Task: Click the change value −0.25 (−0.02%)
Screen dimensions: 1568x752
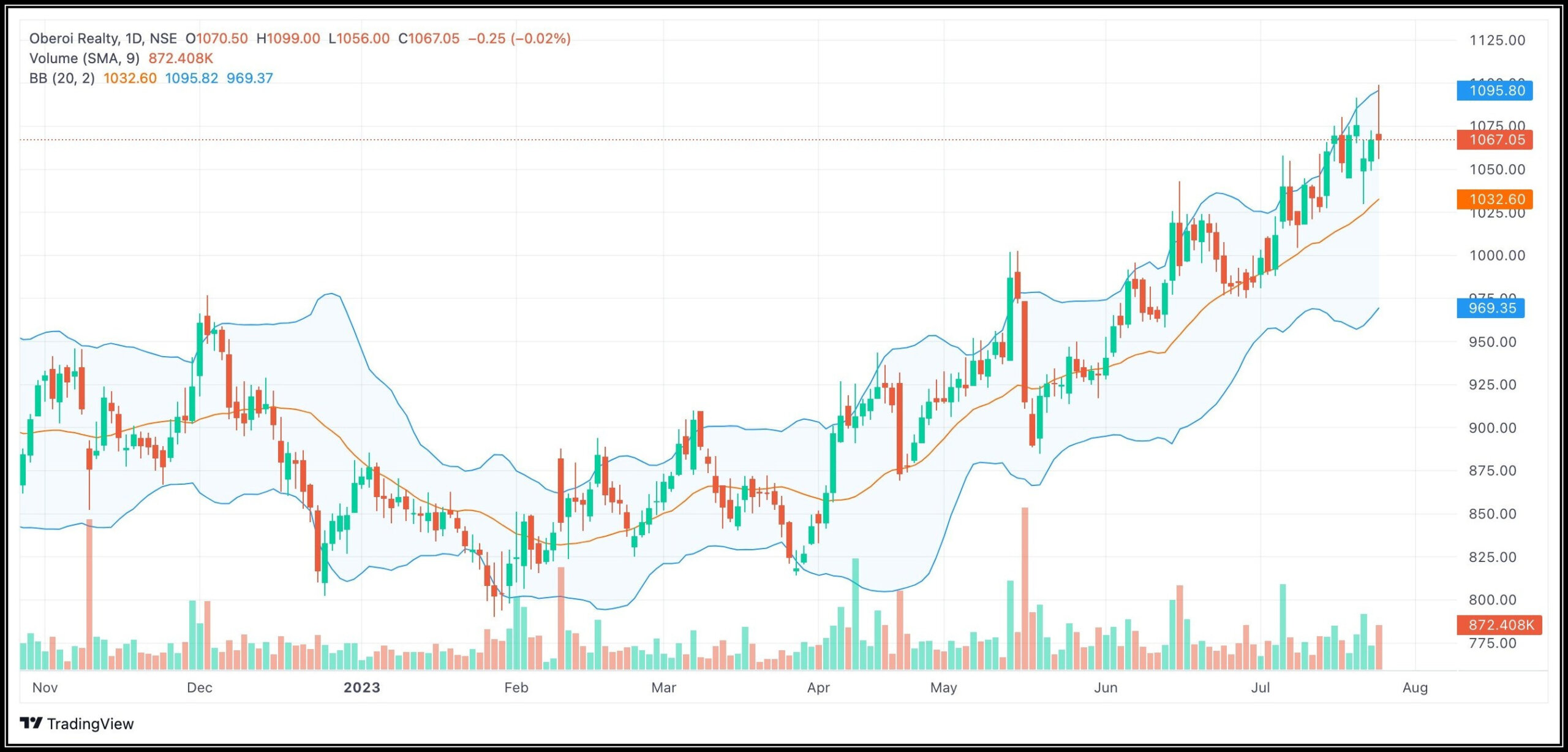Action: [519, 39]
